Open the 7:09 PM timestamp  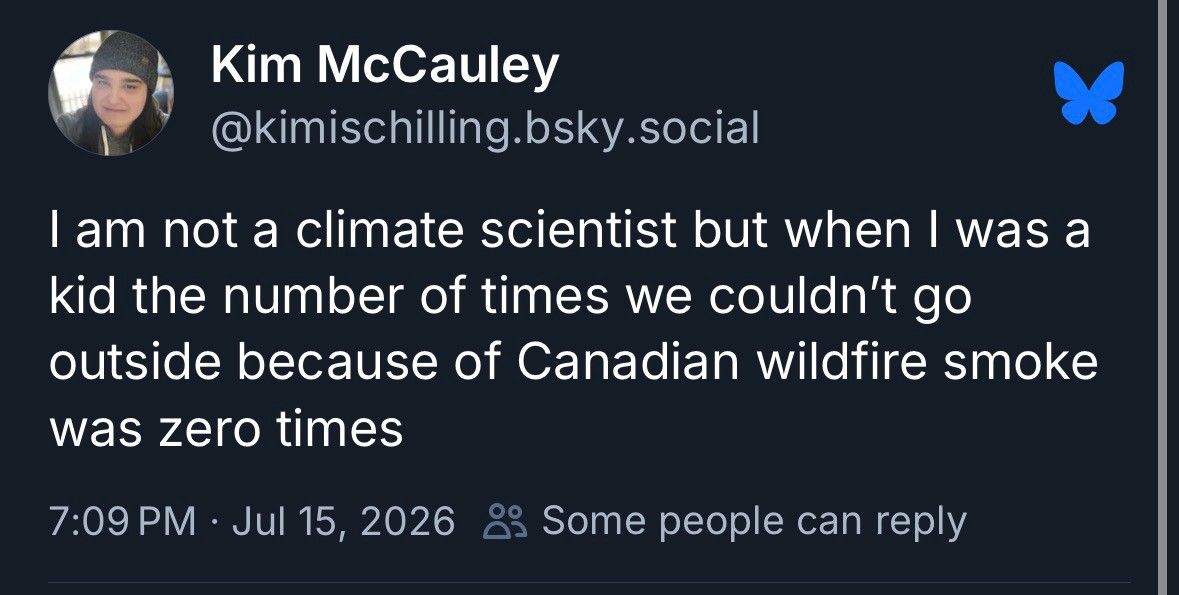pyautogui.click(x=123, y=521)
